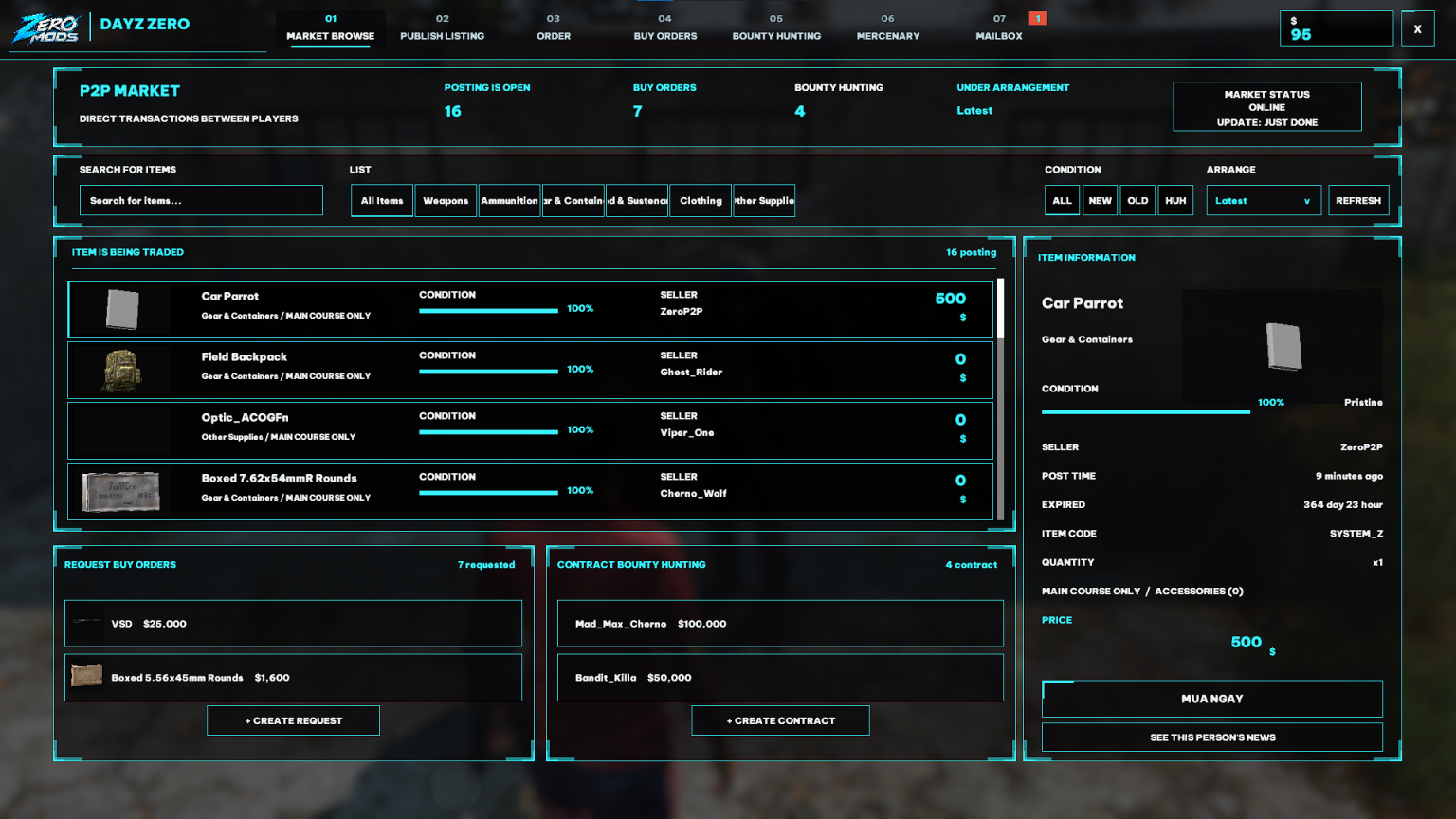Open Mad_Max_Cherno $100,000 bounty
This screenshot has width=1456, height=819.
click(780, 624)
